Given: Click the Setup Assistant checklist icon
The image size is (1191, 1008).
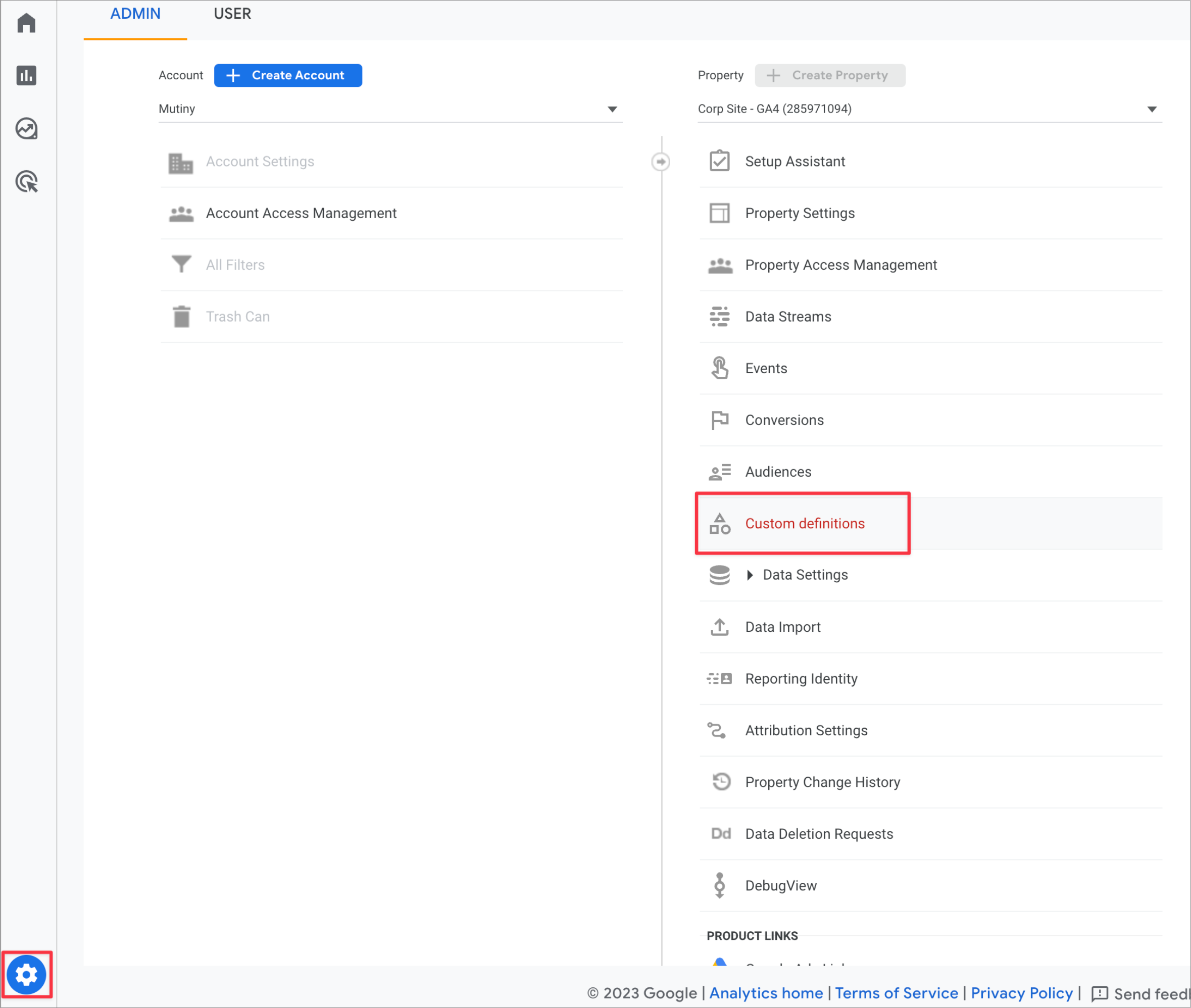Looking at the screenshot, I should (x=720, y=161).
